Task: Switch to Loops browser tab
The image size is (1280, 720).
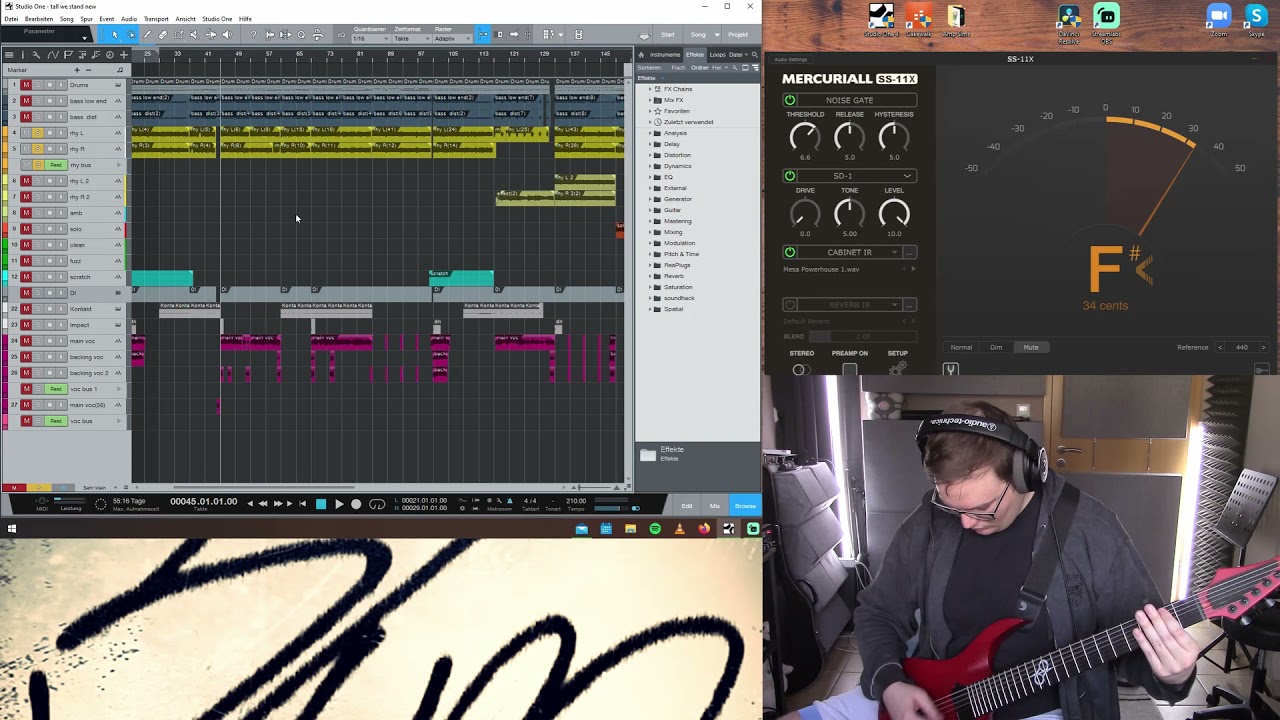Action: [x=717, y=55]
